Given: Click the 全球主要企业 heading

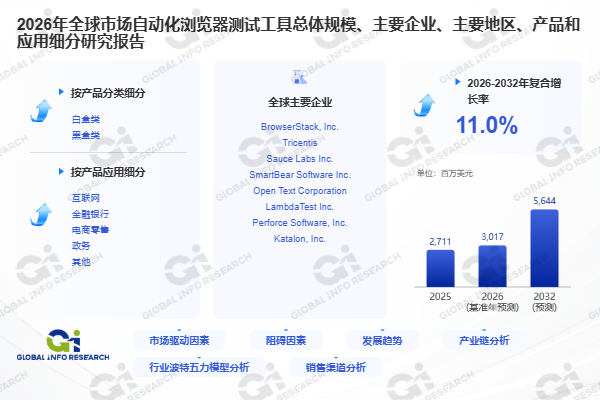Looking at the screenshot, I should (300, 102).
